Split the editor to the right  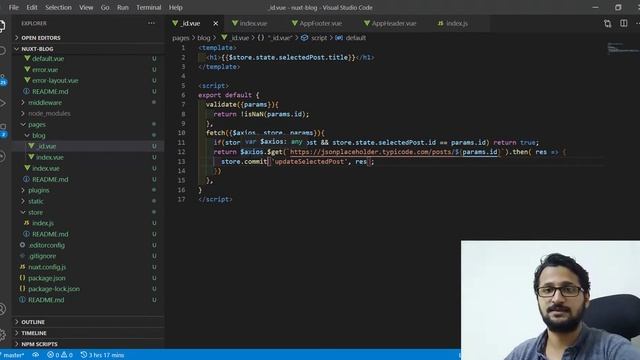pos(623,24)
